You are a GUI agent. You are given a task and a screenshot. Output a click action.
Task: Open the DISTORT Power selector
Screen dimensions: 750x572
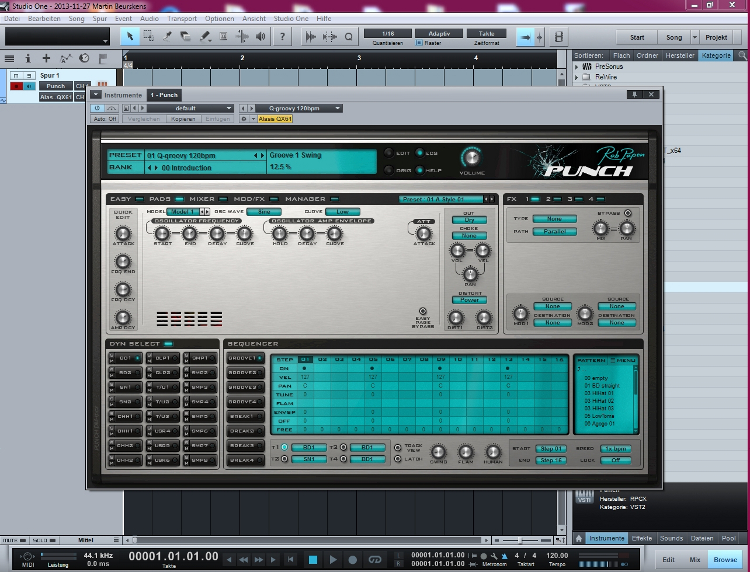pyautogui.click(x=469, y=300)
